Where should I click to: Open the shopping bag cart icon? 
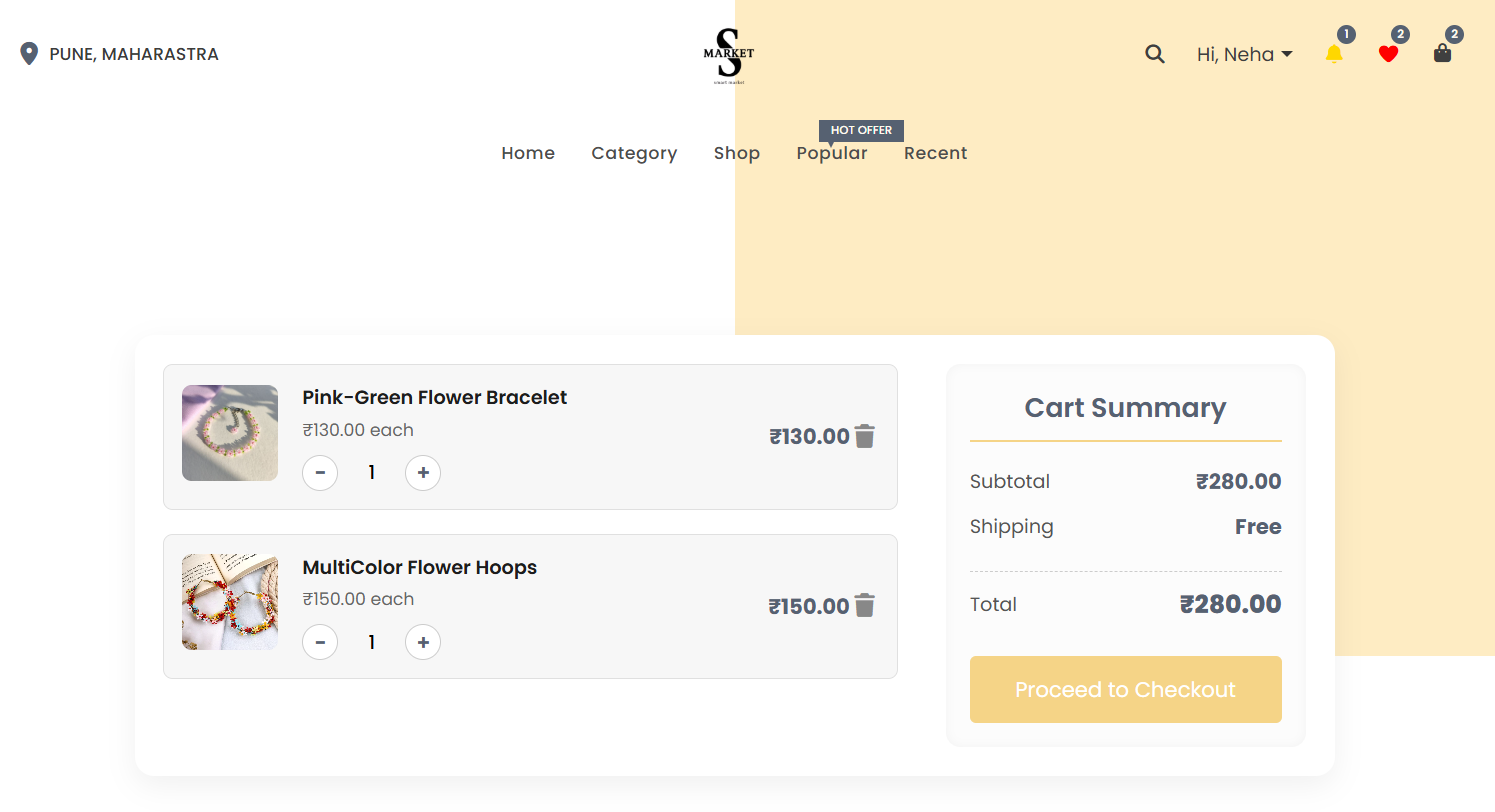(x=1442, y=53)
